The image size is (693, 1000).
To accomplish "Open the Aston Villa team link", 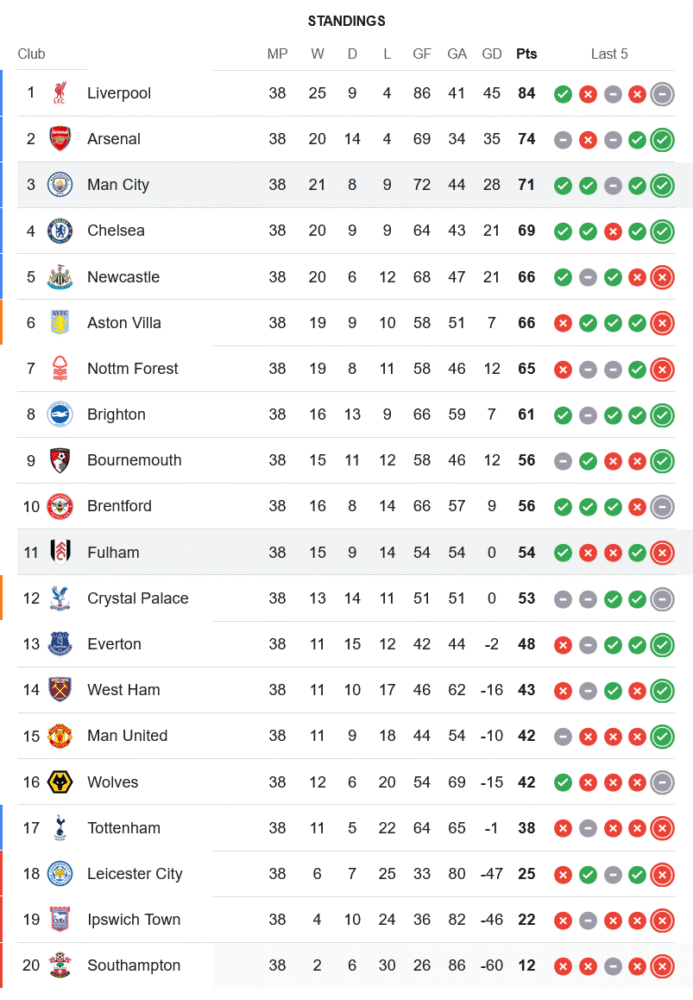I will (124, 323).
